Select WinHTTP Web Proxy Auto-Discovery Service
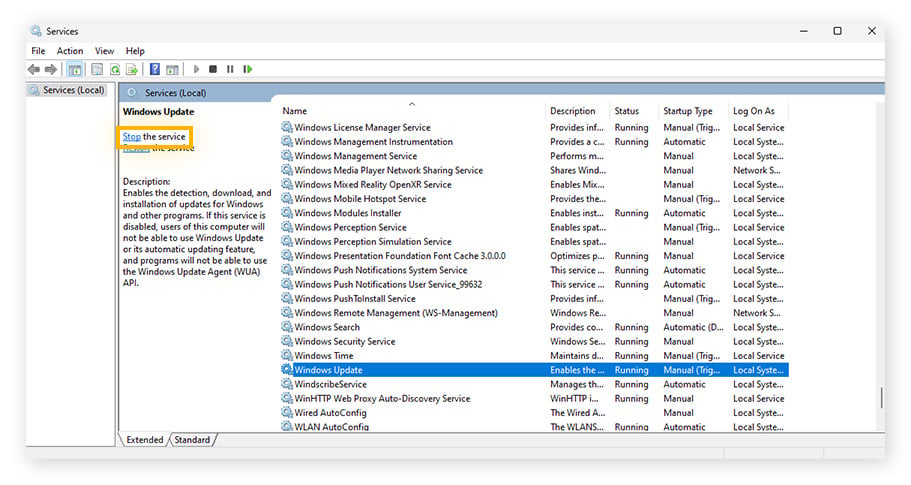This screenshot has width=911, height=485. (x=534, y=398)
